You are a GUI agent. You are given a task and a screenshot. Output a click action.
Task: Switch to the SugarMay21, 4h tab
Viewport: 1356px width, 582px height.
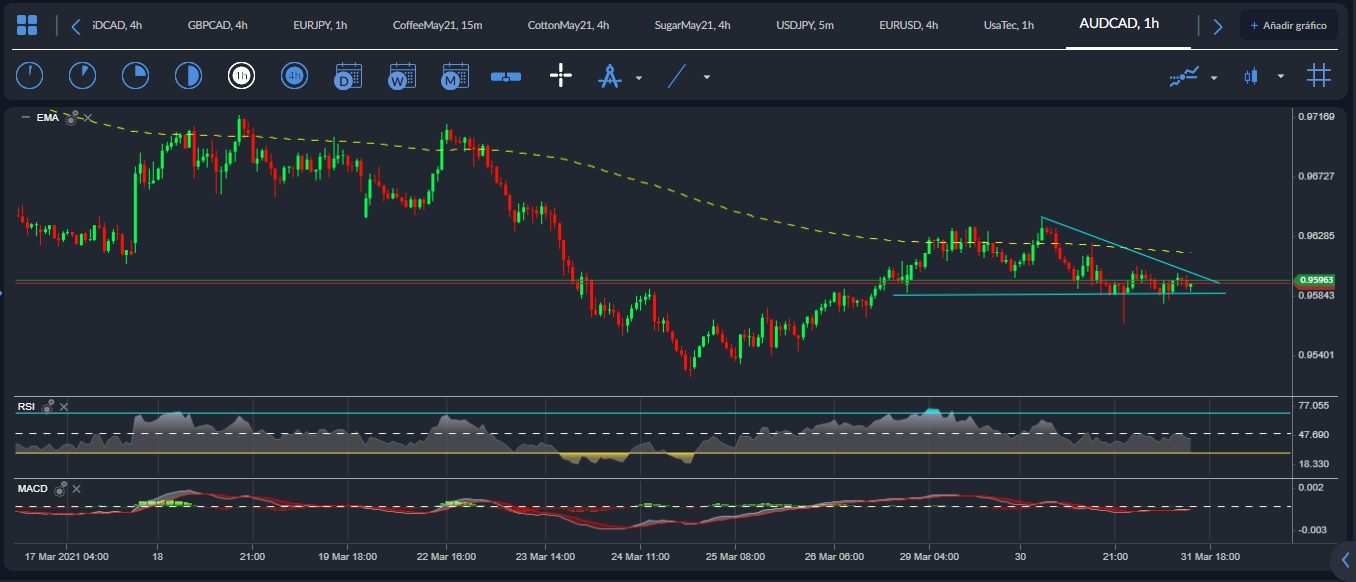692,25
